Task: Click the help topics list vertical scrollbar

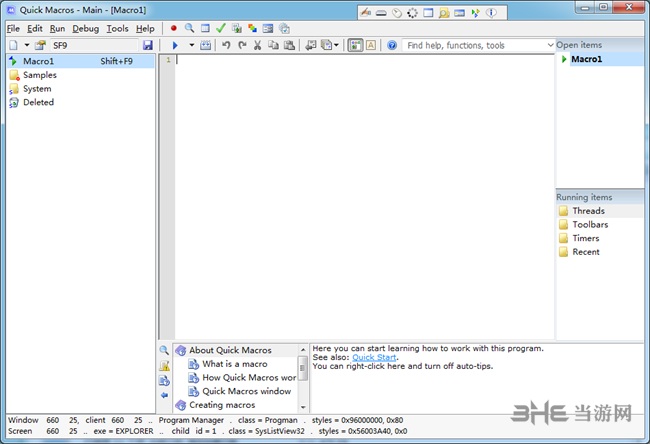Action: 302,372
